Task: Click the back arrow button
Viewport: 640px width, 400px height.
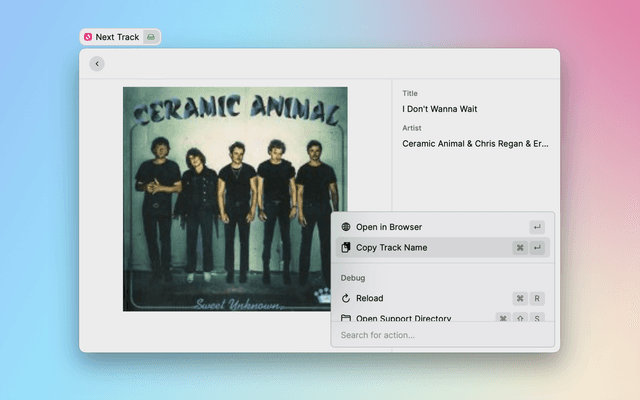Action: click(x=97, y=64)
